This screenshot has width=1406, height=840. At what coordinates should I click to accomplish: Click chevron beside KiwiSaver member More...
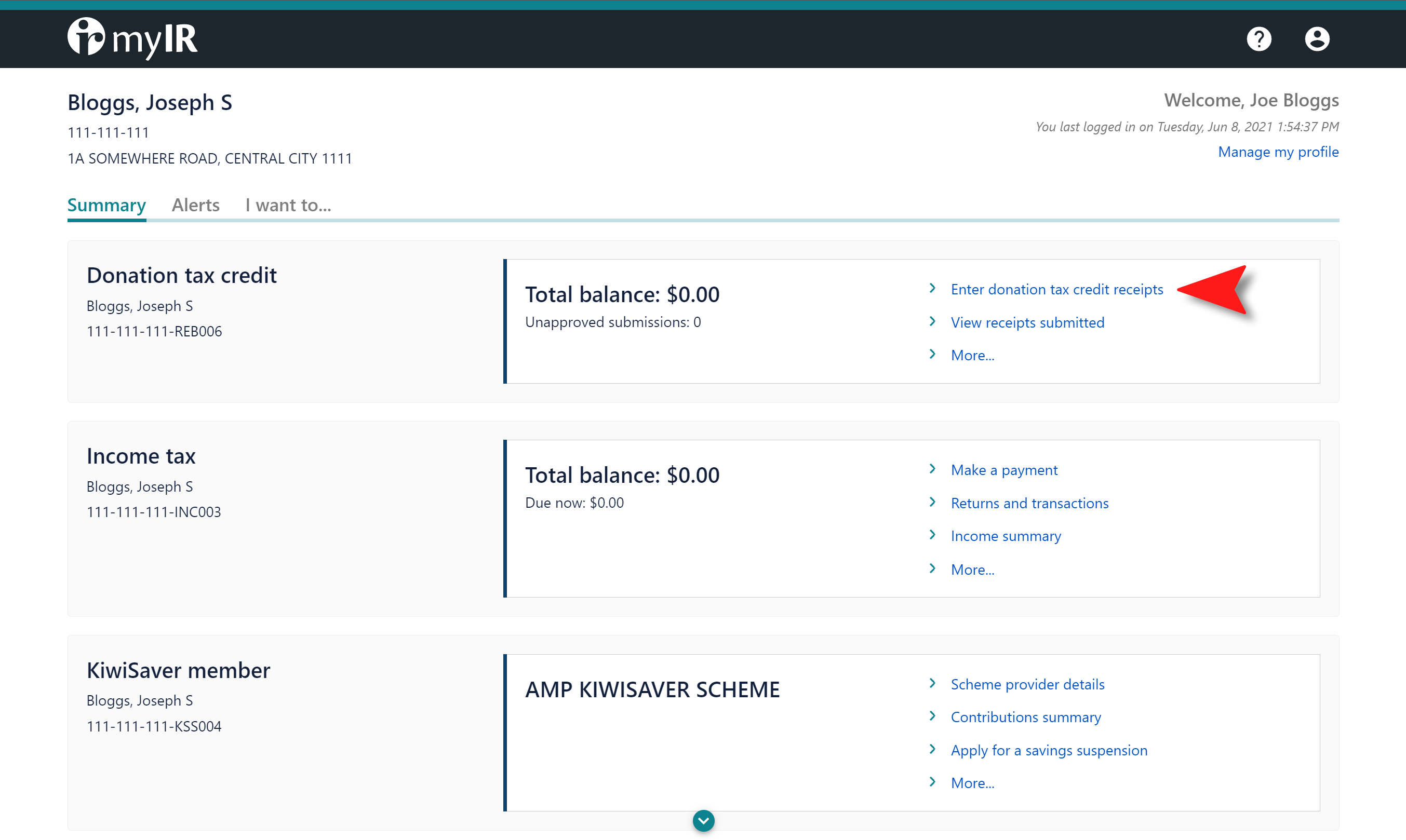[x=932, y=782]
